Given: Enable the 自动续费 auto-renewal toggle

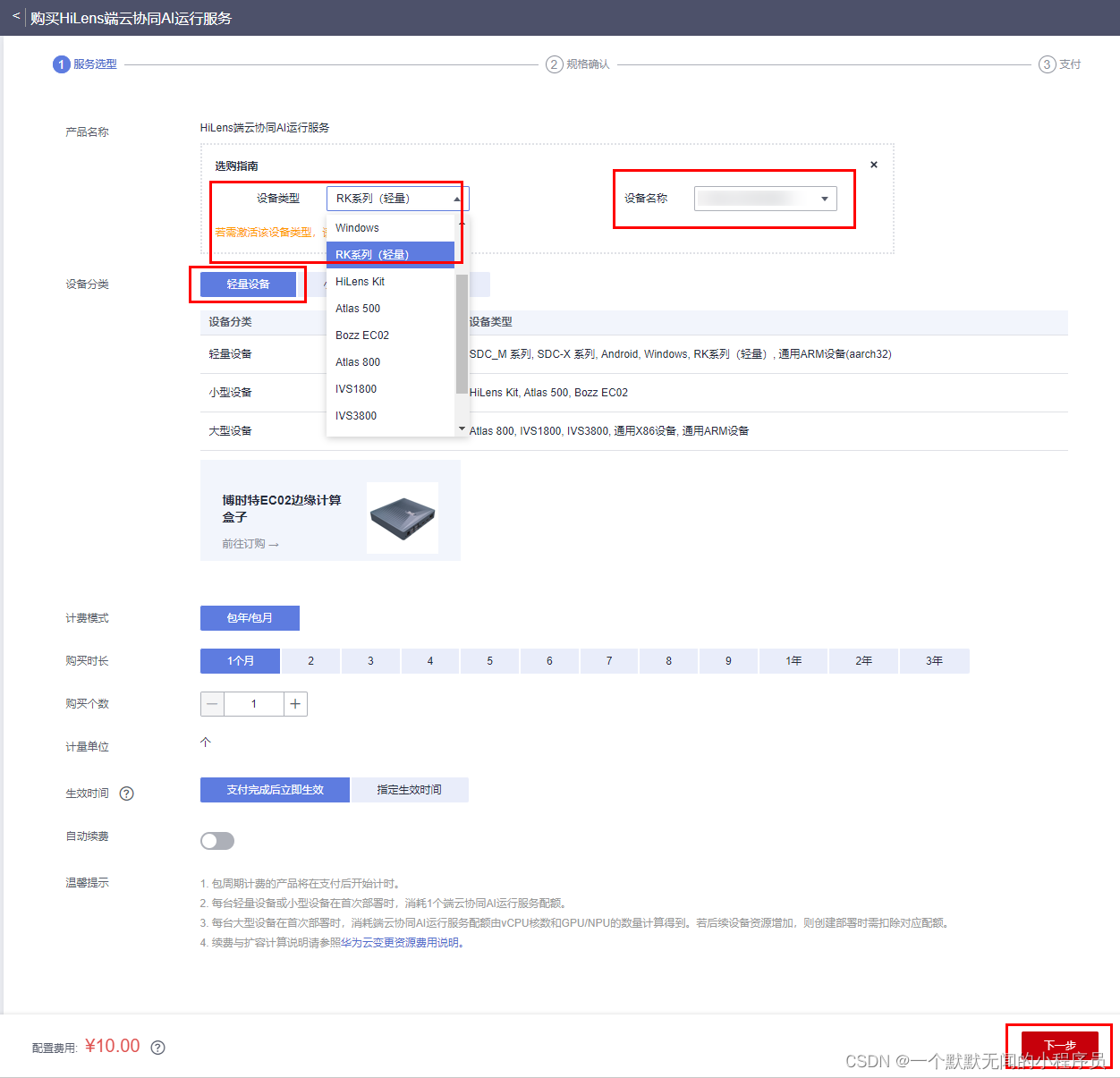Looking at the screenshot, I should (x=217, y=841).
